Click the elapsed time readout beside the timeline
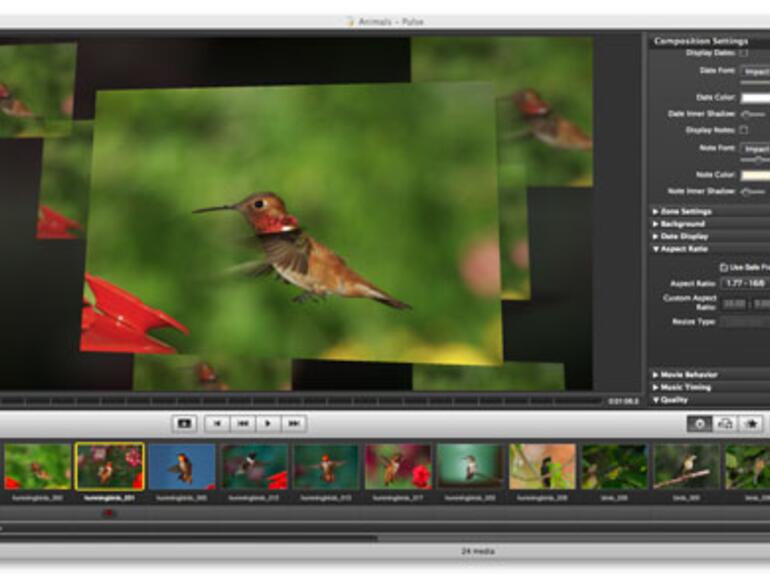This screenshot has width=770, height=578. click(x=624, y=402)
